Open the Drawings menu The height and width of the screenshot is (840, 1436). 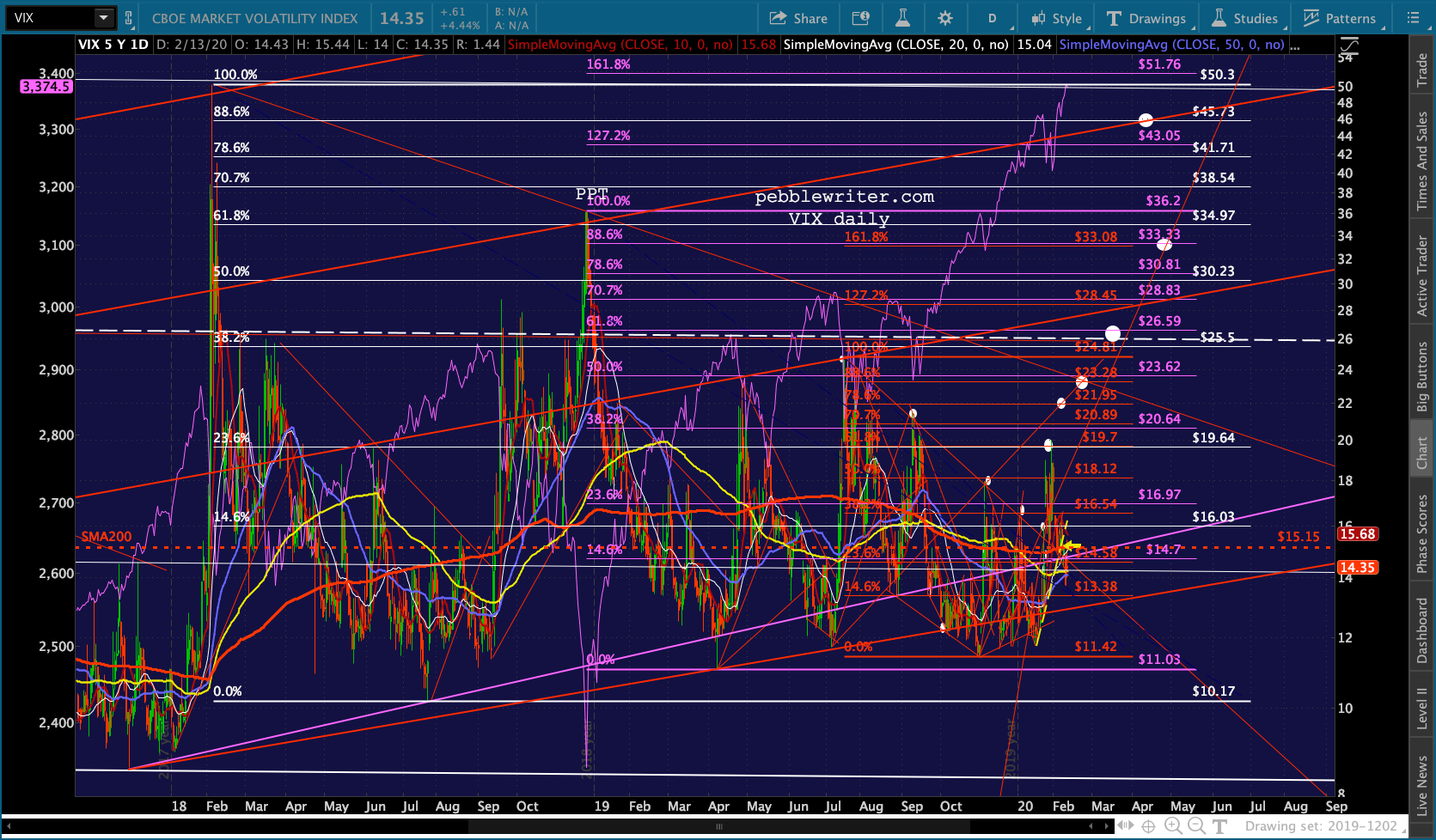pos(1146,18)
